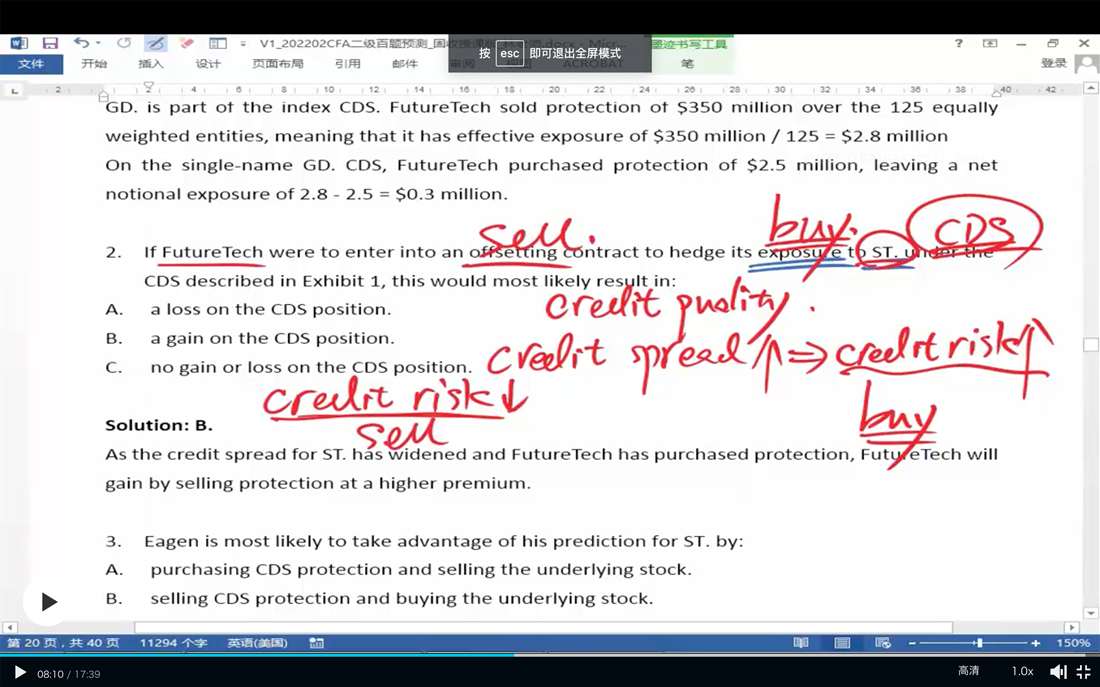Screen dimensions: 1100x687
Task: Open 高清 video quality selector
Action: coord(969,671)
